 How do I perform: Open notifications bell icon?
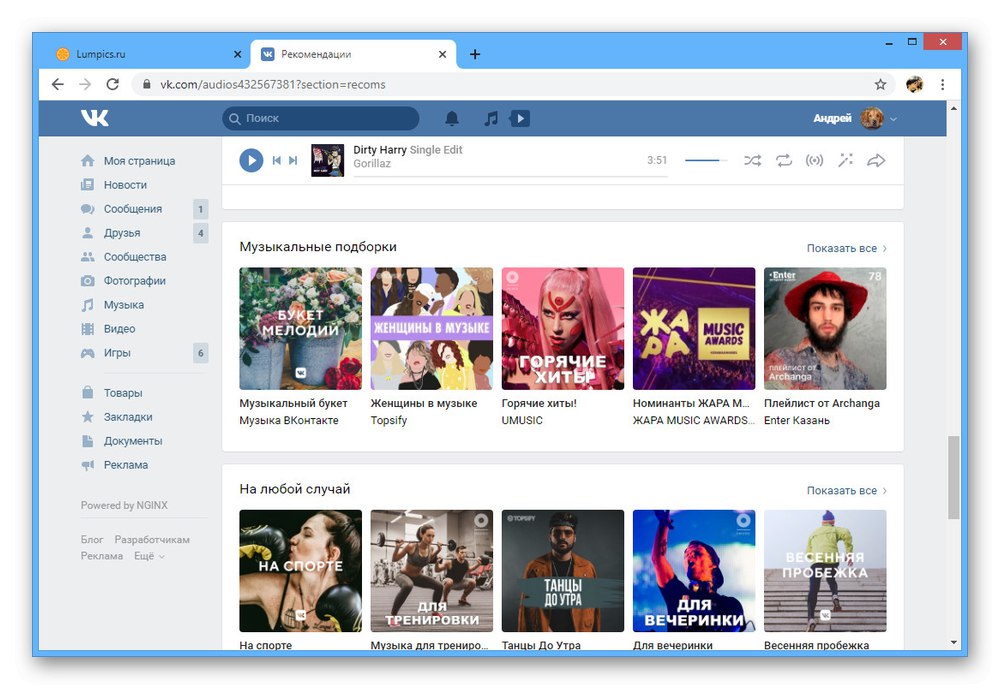[x=452, y=118]
